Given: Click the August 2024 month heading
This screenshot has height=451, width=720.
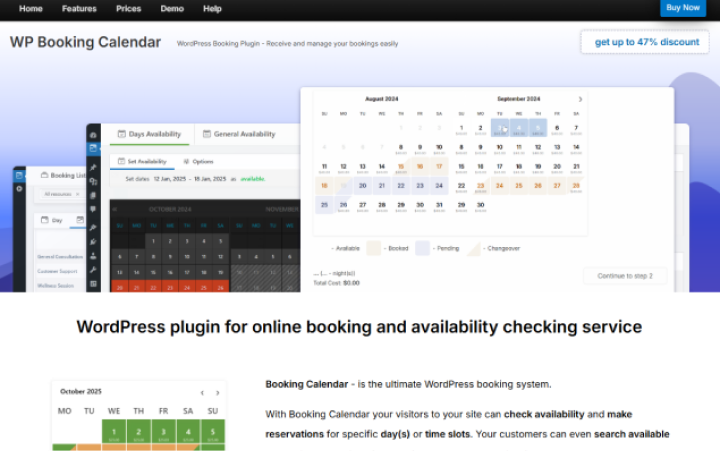Looking at the screenshot, I should (x=382, y=99).
